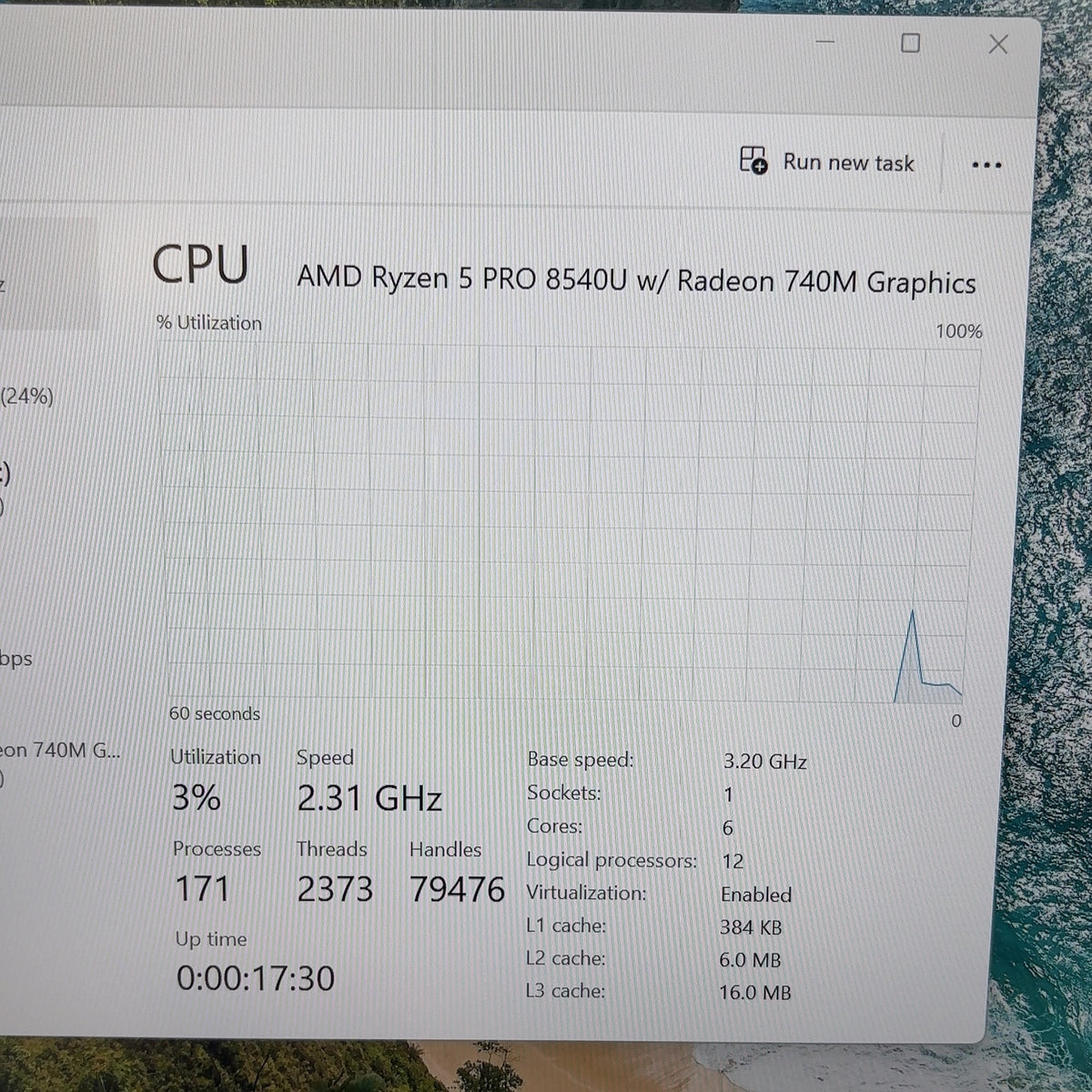Screen dimensions: 1092x1092
Task: Click the CPU utilization graph
Action: click(x=571, y=522)
